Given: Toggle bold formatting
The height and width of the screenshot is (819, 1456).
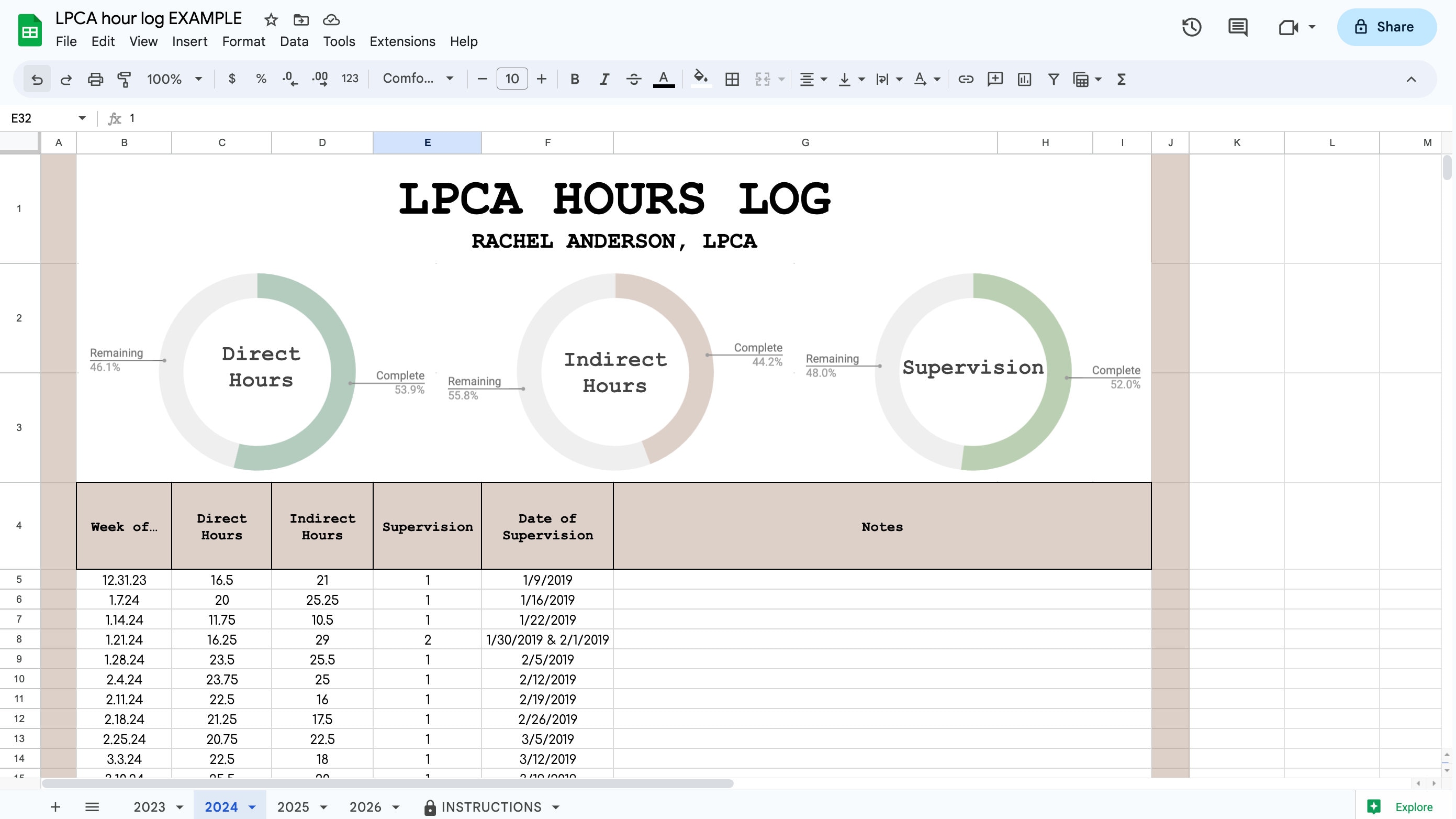Looking at the screenshot, I should pyautogui.click(x=574, y=79).
